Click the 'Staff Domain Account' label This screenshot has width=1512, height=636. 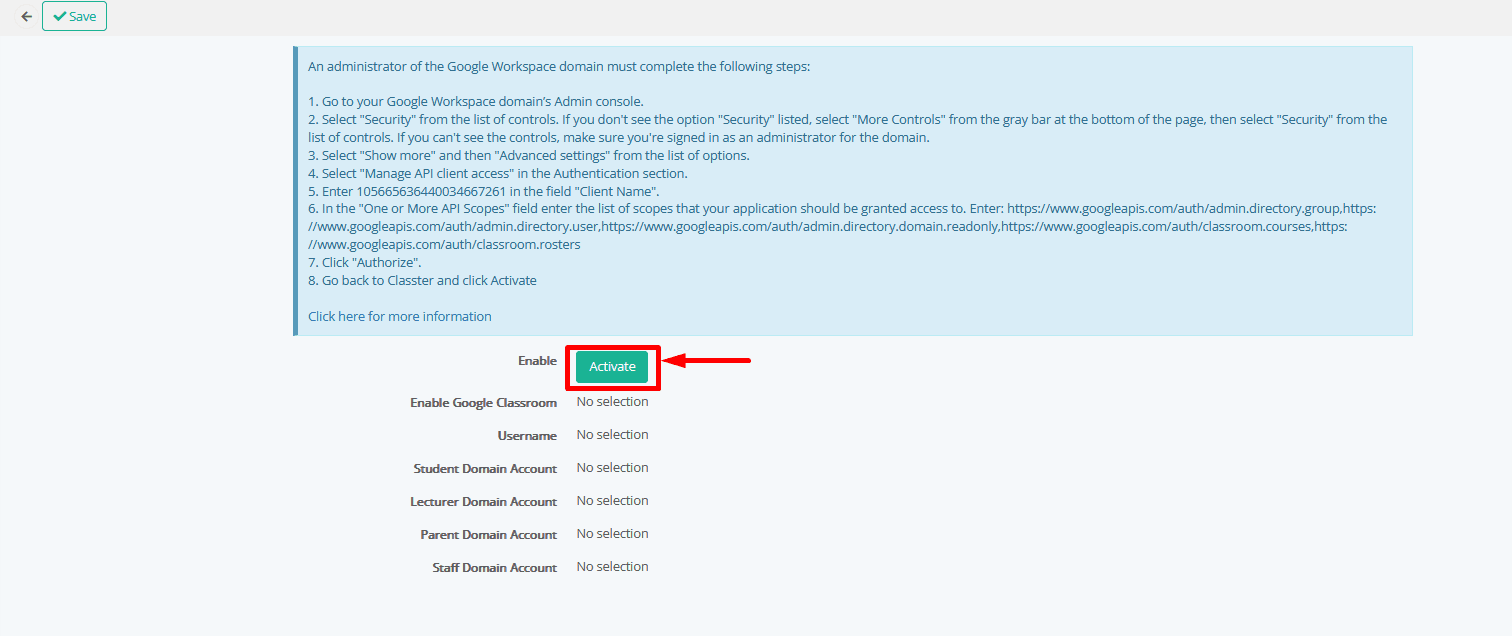click(494, 568)
